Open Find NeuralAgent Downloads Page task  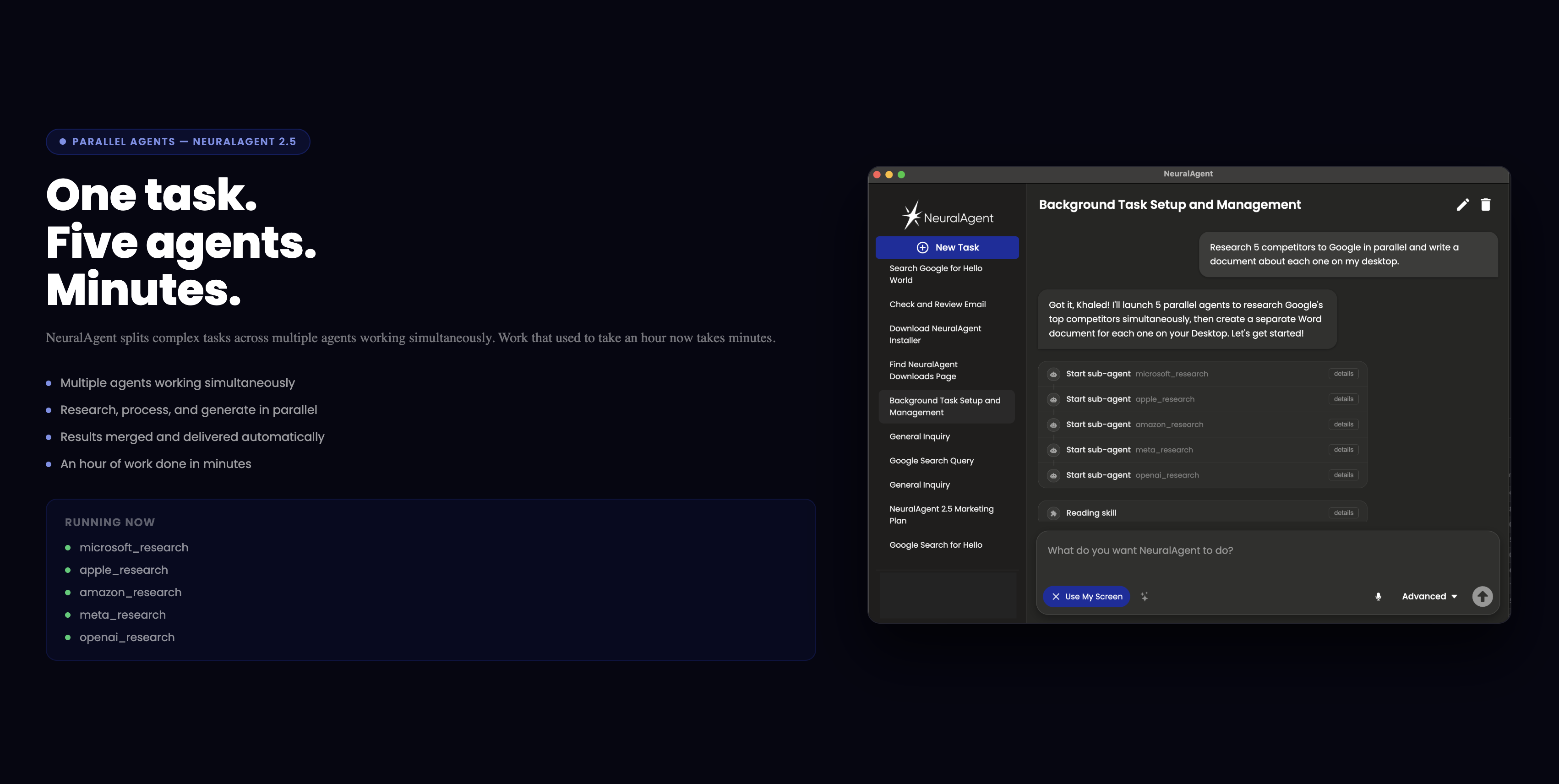click(947, 370)
